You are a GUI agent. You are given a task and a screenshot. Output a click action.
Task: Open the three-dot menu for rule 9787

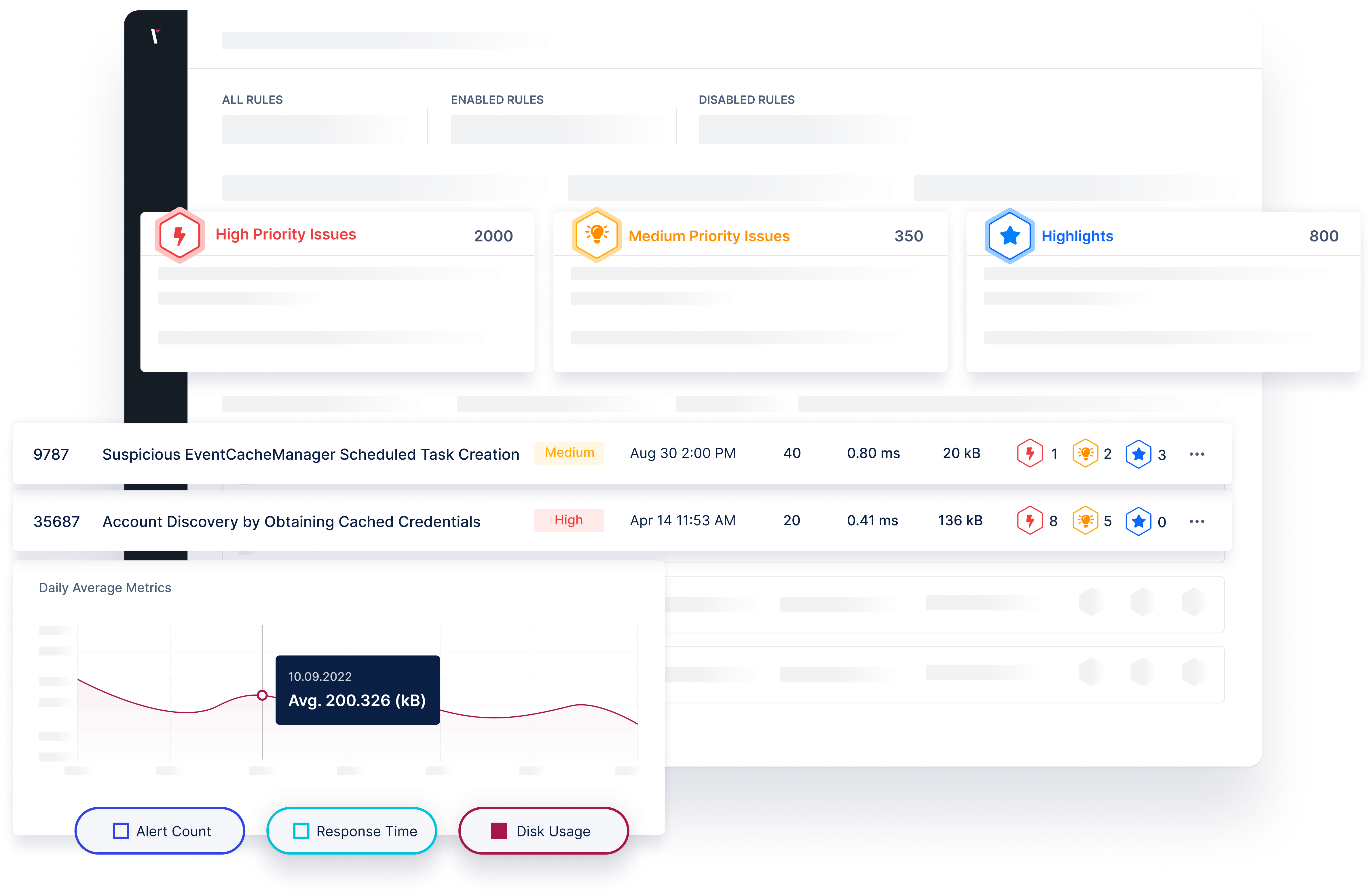(x=1197, y=454)
